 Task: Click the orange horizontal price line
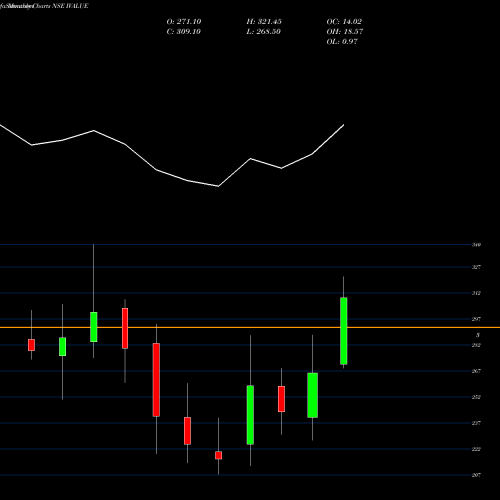(x=250, y=328)
